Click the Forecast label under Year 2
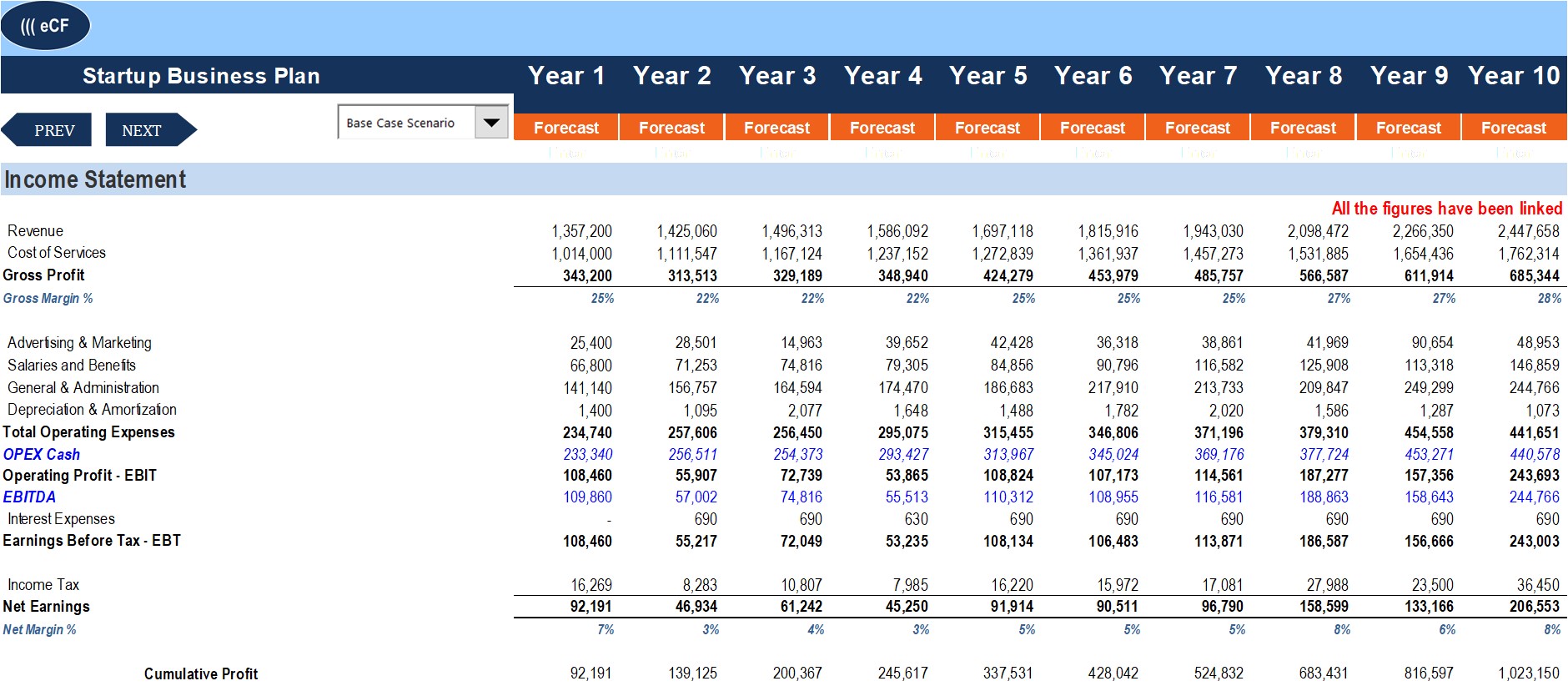Screen dimensions: 1568x686 click(671, 128)
